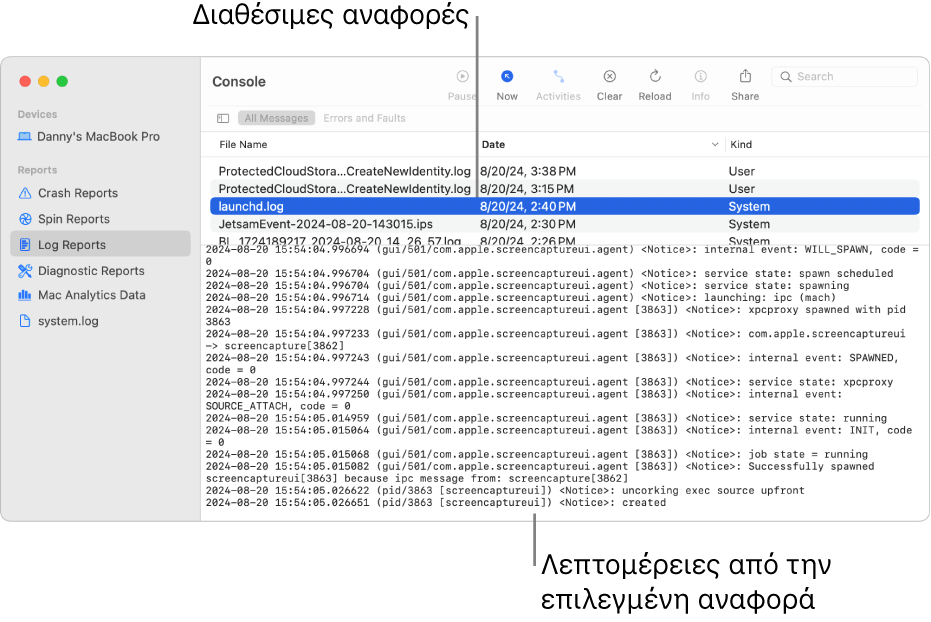Open Mac Analytics Data in sidebar

(91, 295)
